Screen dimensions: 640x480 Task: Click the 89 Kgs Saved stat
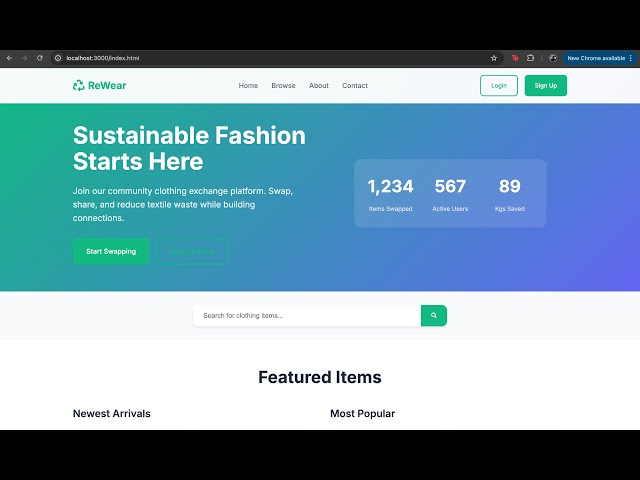point(510,194)
